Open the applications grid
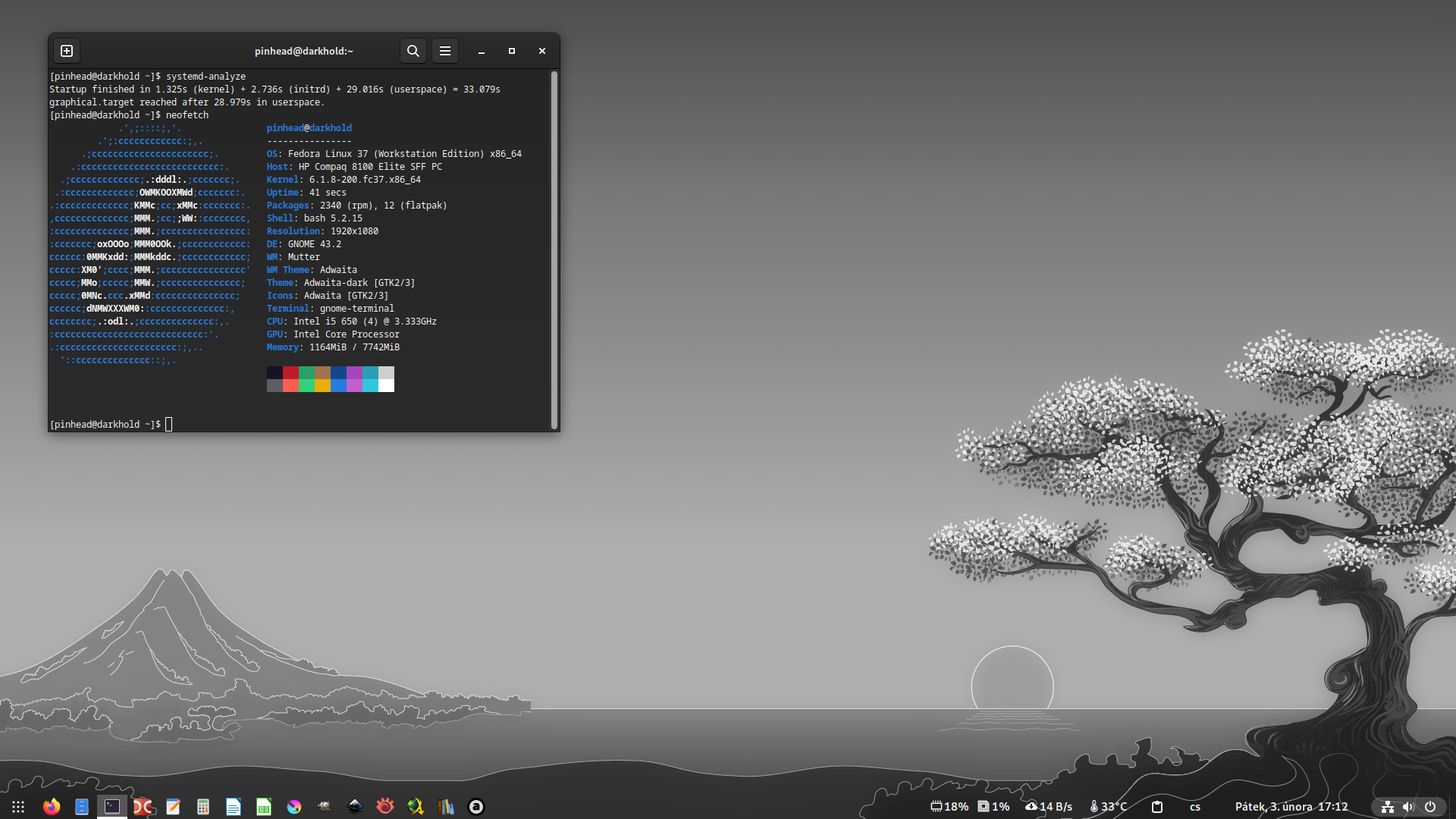 [18, 807]
